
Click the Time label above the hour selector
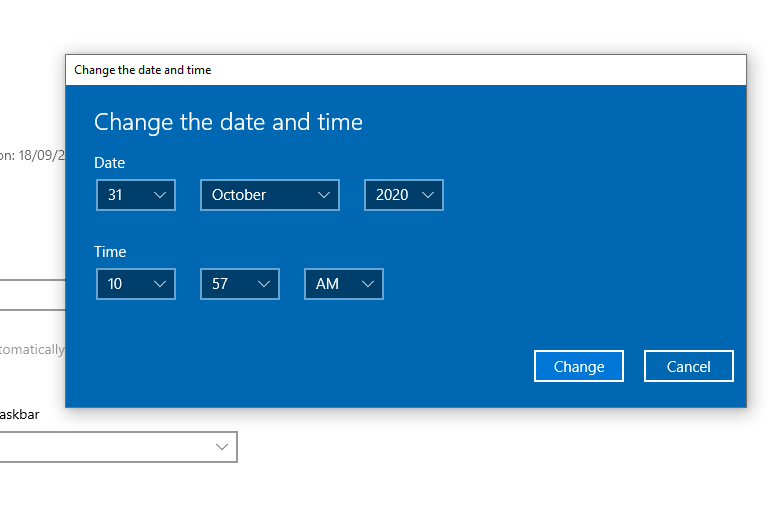point(110,252)
